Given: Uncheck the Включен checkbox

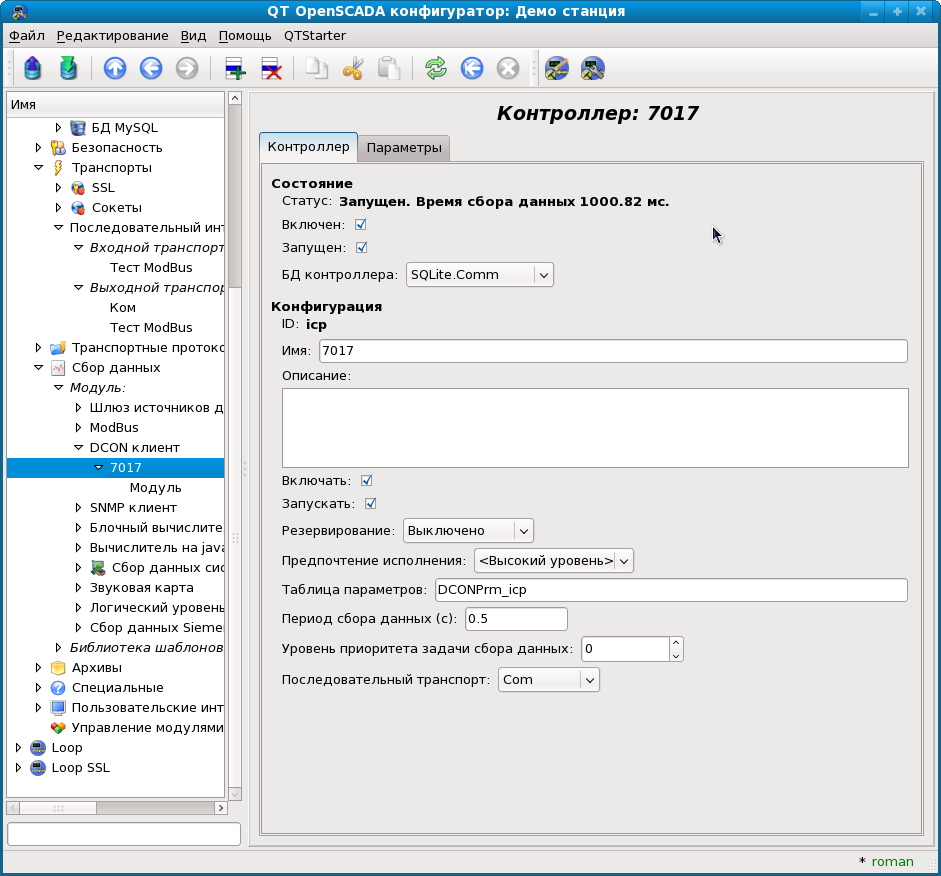Looking at the screenshot, I should click(x=361, y=225).
